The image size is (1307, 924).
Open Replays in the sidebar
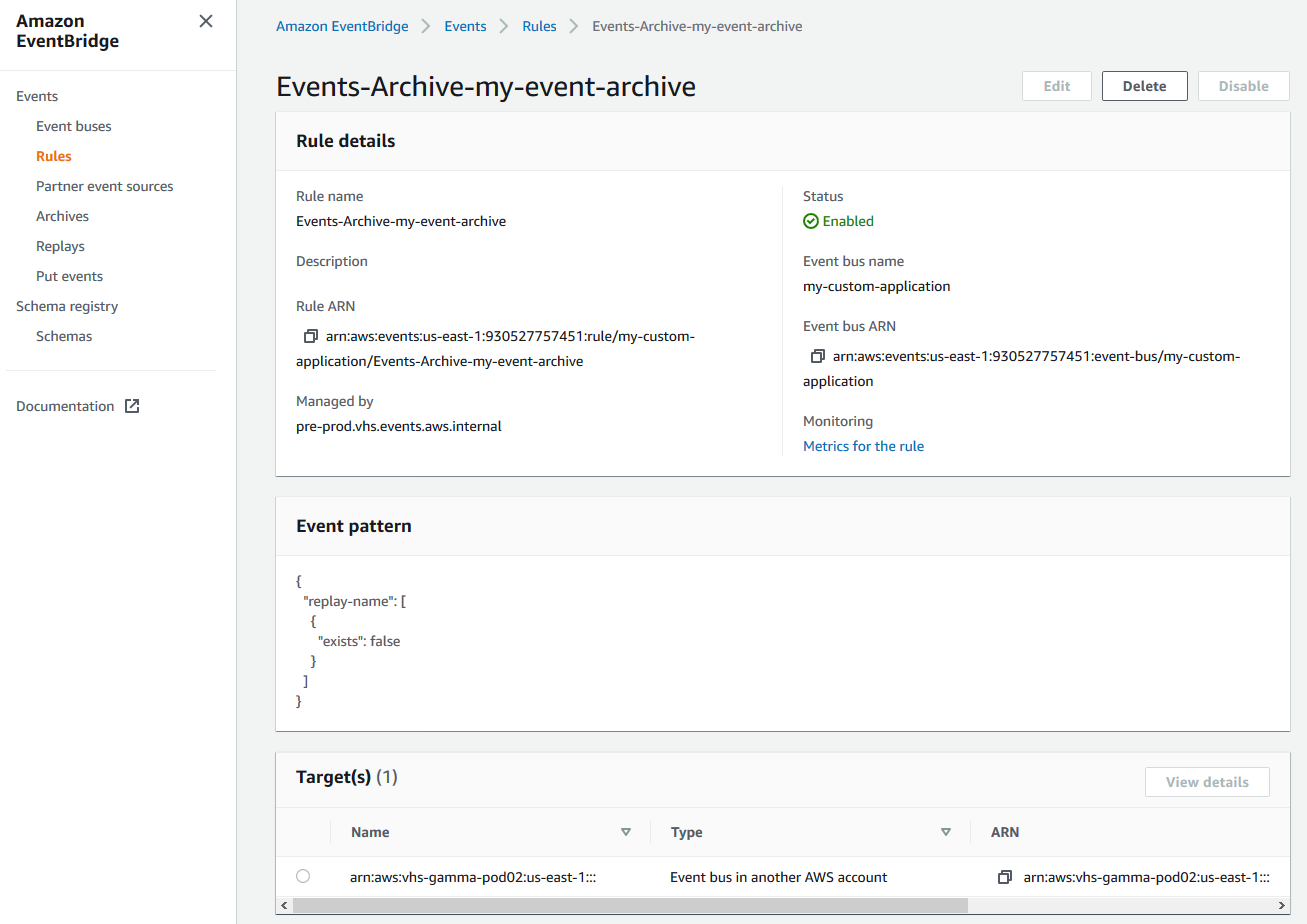pyautogui.click(x=60, y=246)
